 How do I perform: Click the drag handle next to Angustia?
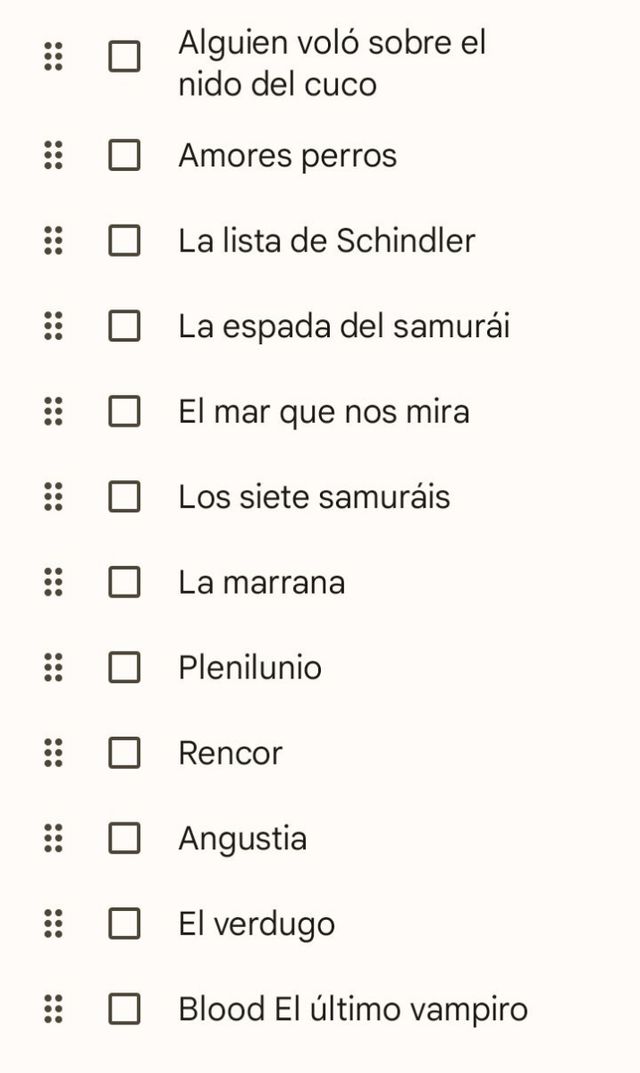(x=53, y=838)
